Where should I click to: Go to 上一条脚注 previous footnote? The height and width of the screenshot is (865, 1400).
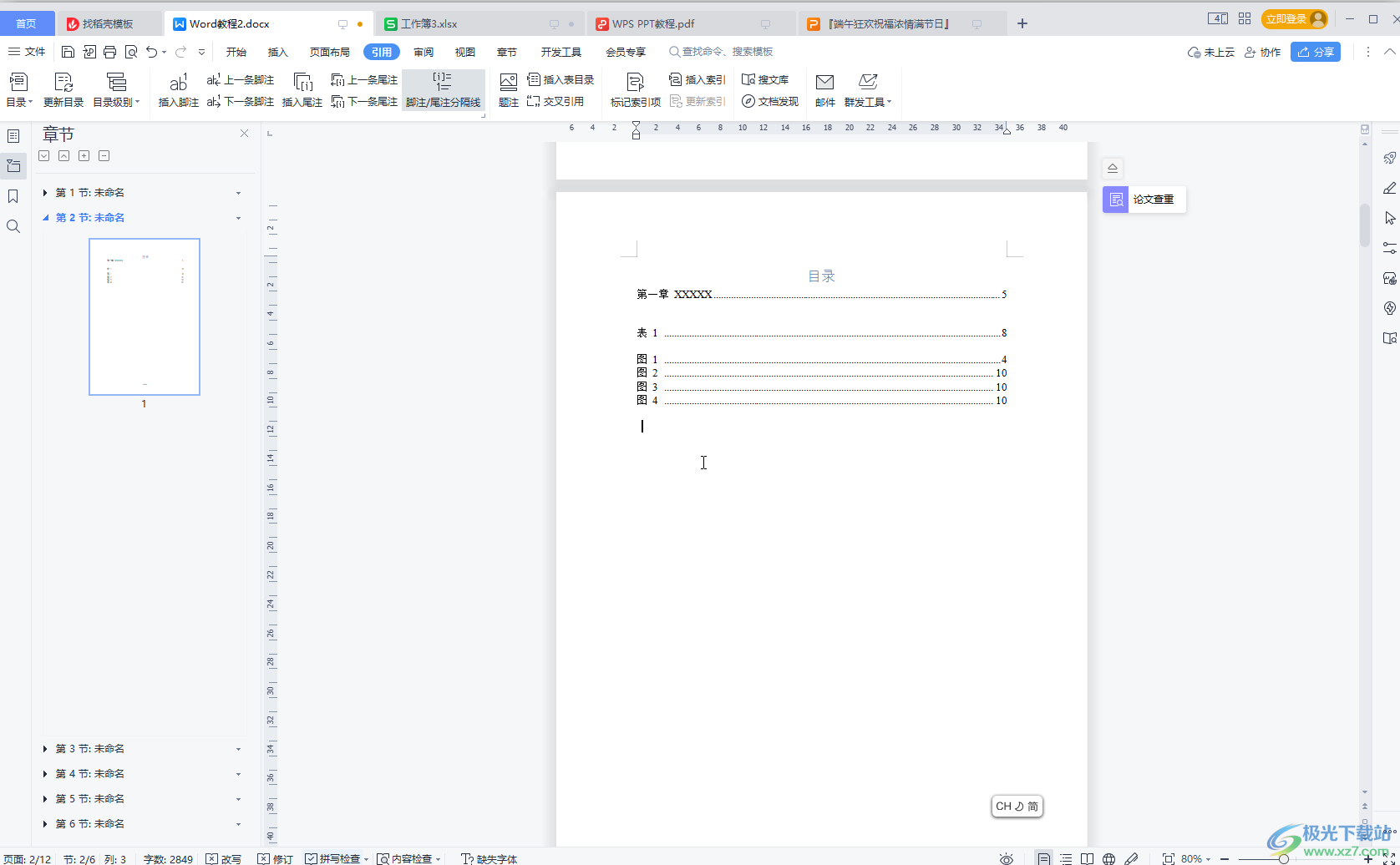coord(241,80)
